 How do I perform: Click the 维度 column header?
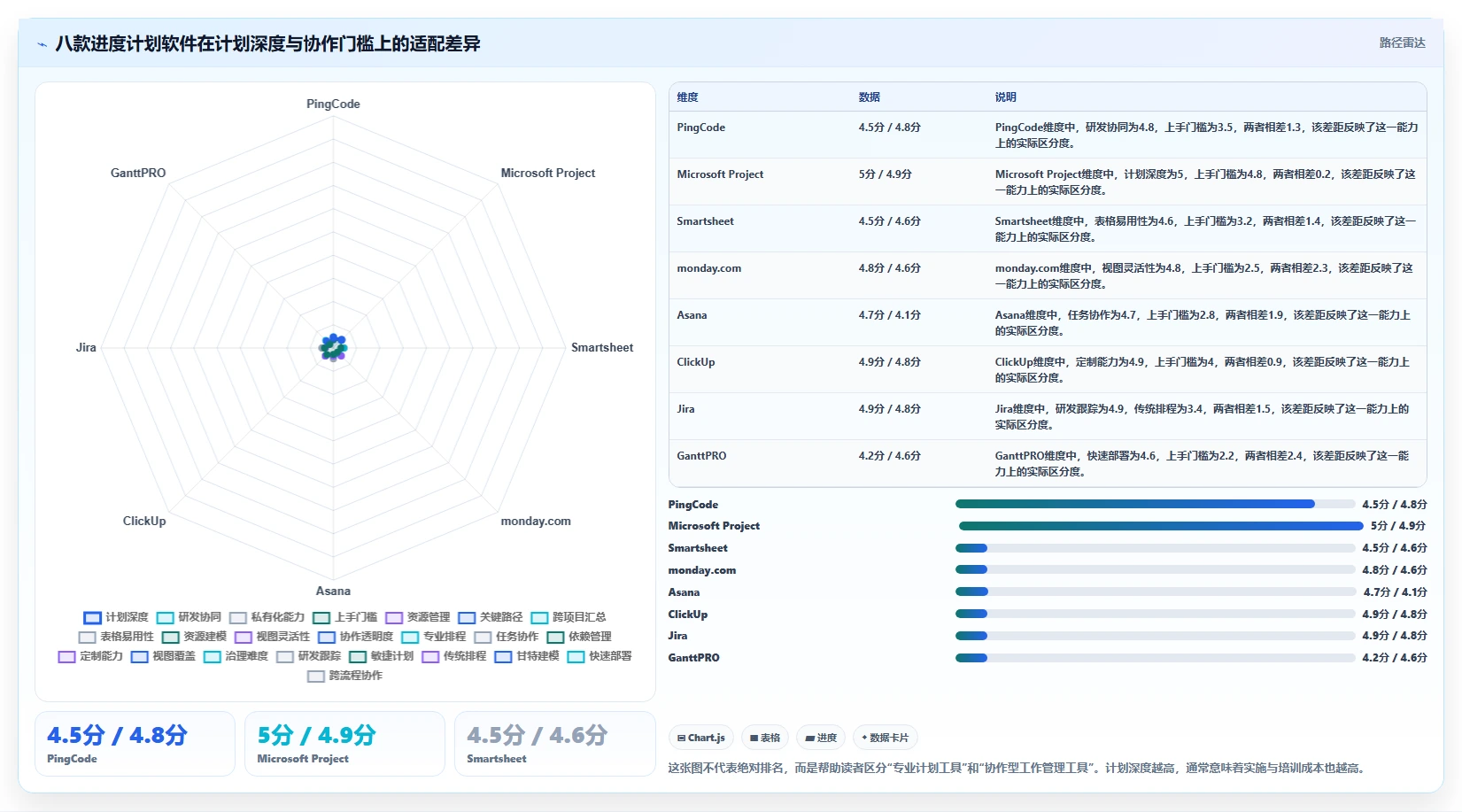click(x=687, y=97)
